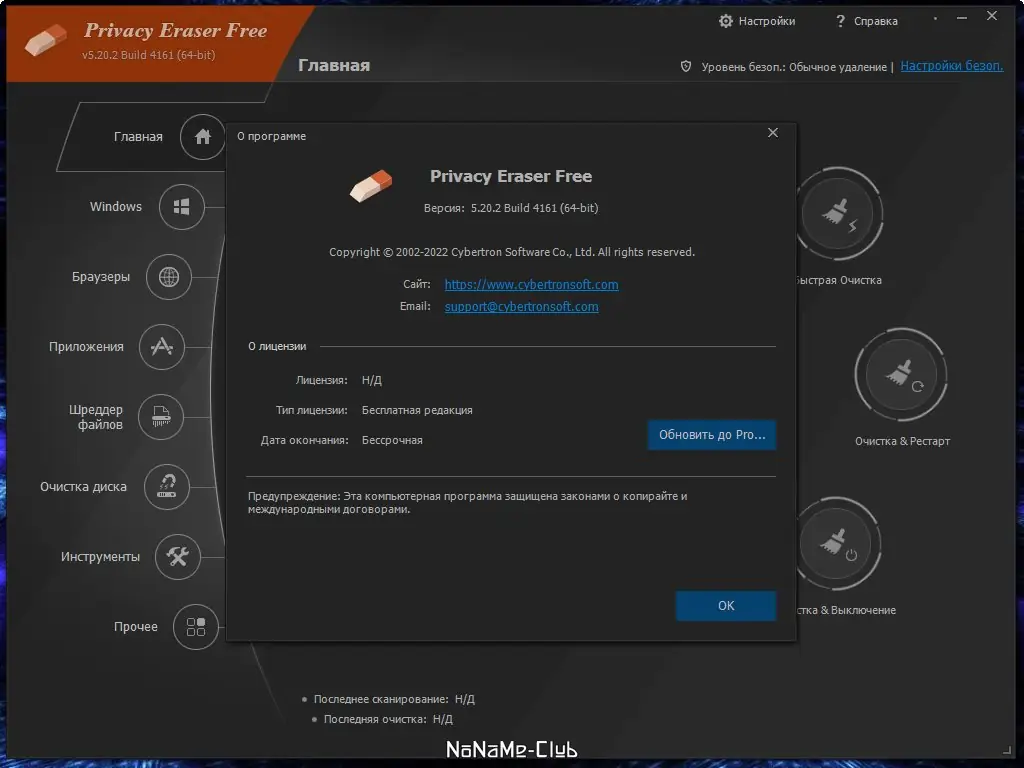
Task: Start the Quick Clean broom icon
Action: point(838,214)
